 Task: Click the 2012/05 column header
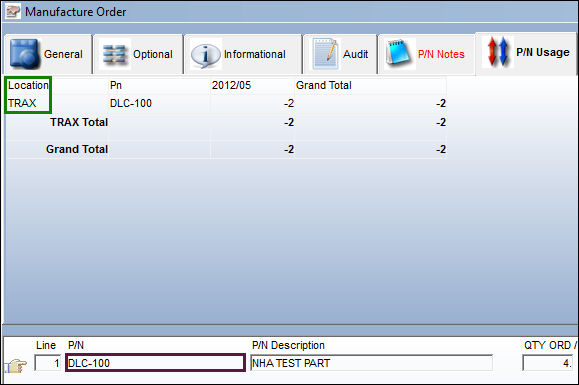(x=231, y=85)
